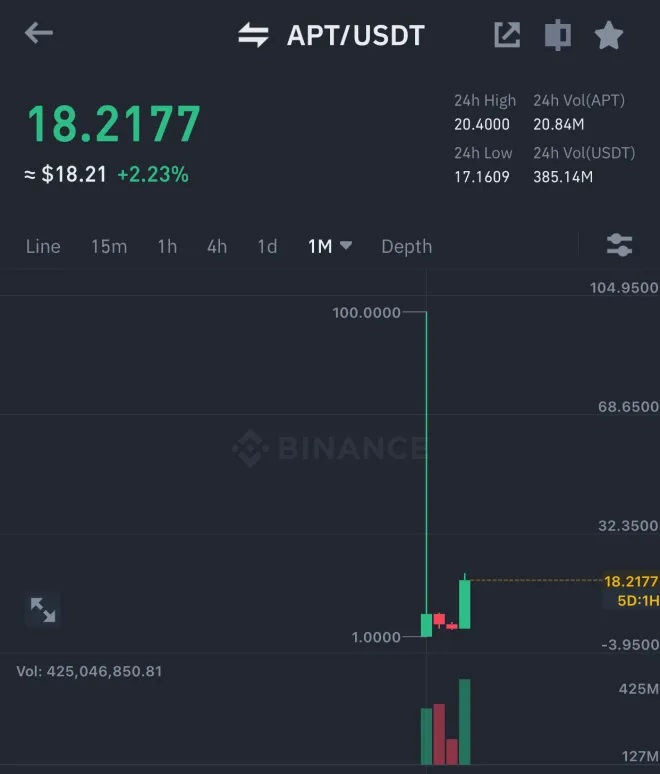Select the 15m interval tab
The image size is (660, 774).
click(x=109, y=246)
